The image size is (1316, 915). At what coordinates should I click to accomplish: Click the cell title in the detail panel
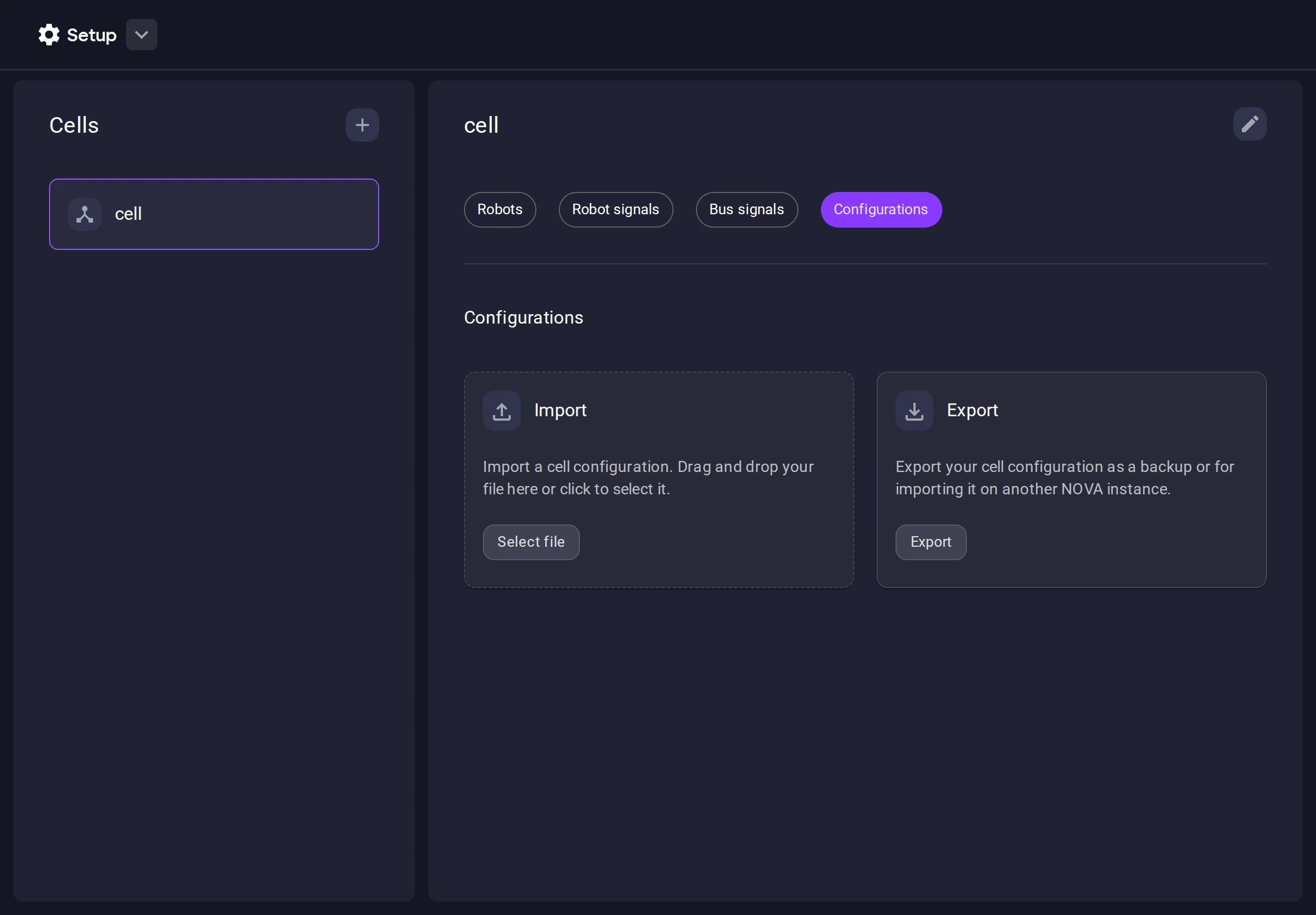(x=481, y=125)
